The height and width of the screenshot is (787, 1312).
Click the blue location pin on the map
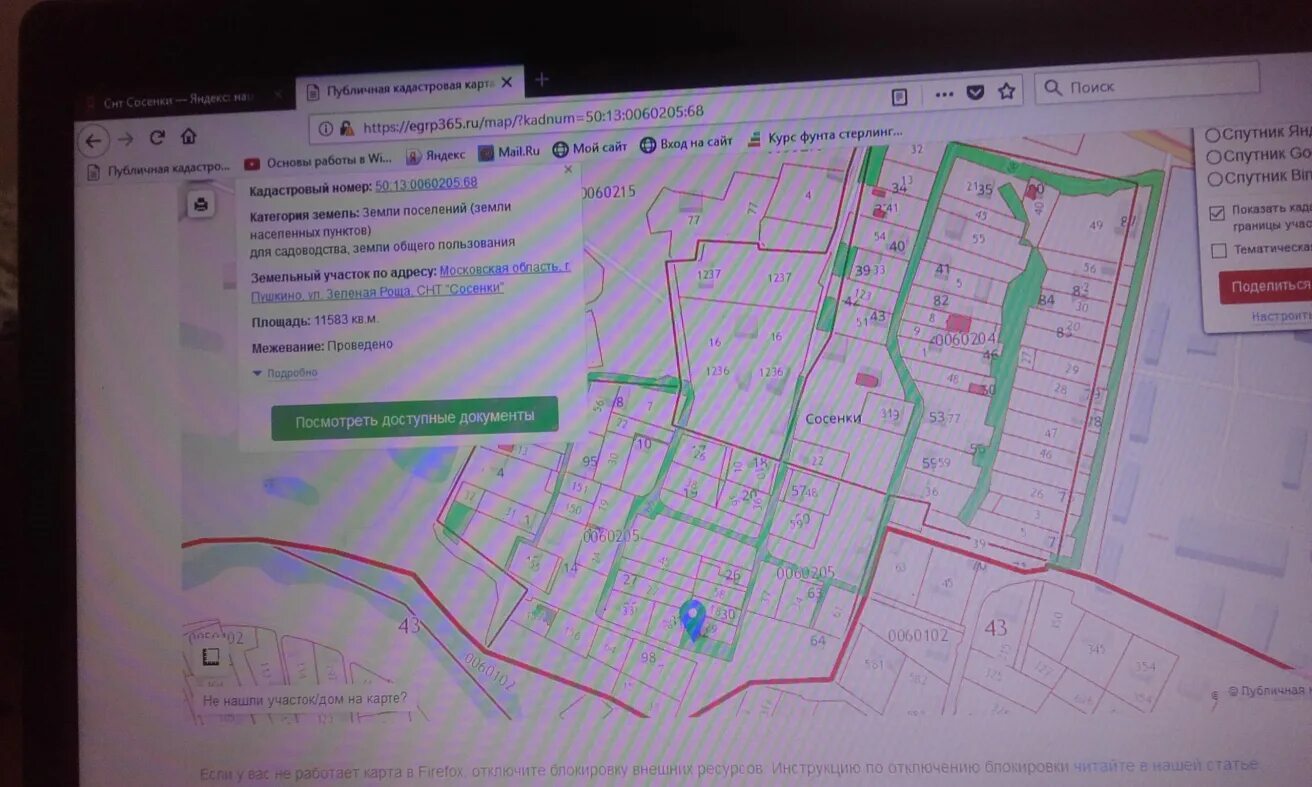(x=692, y=618)
